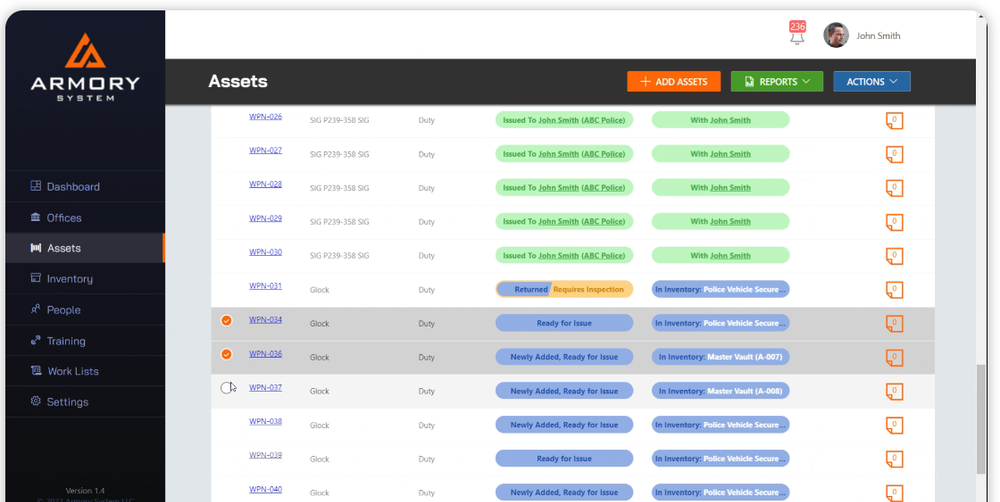
Task: Click the Assets barcode icon in sidebar
Action: 36,248
